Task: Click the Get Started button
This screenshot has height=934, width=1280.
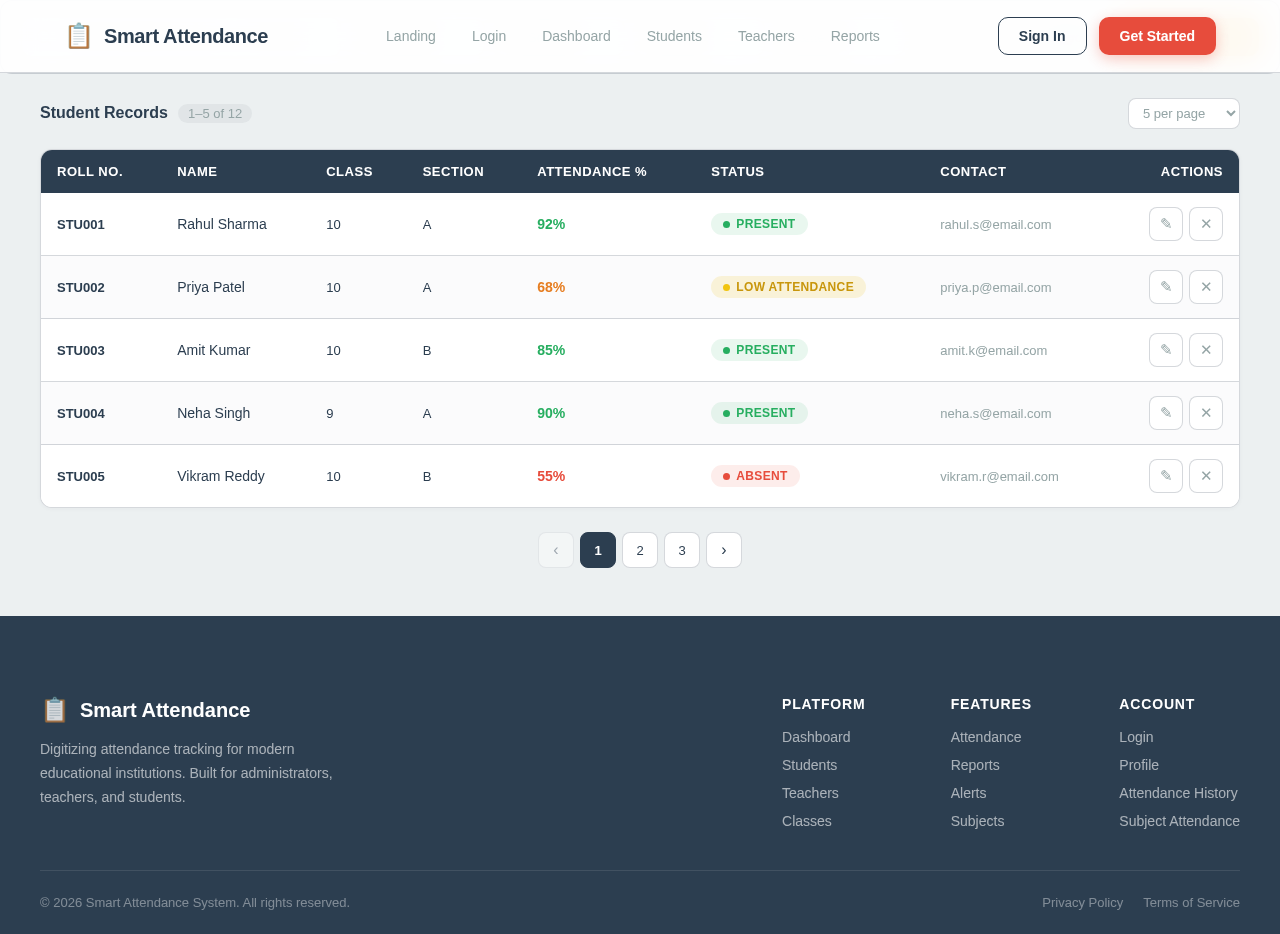Action: pos(1157,36)
